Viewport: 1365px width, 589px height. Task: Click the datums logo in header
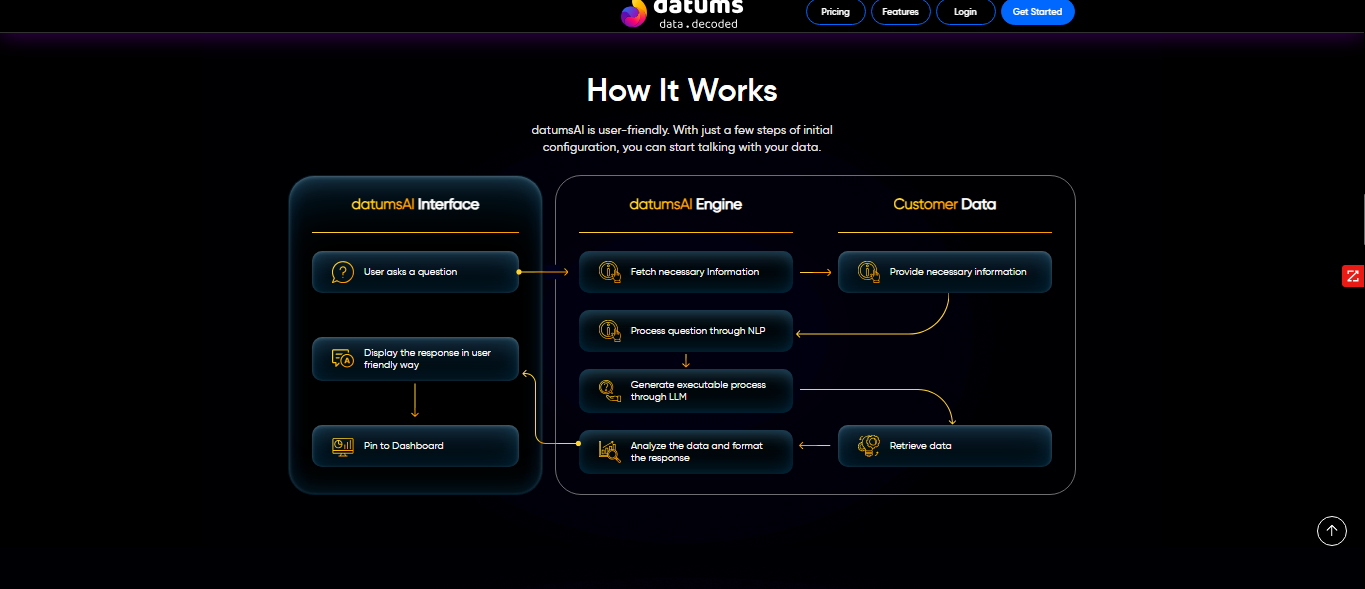point(680,14)
